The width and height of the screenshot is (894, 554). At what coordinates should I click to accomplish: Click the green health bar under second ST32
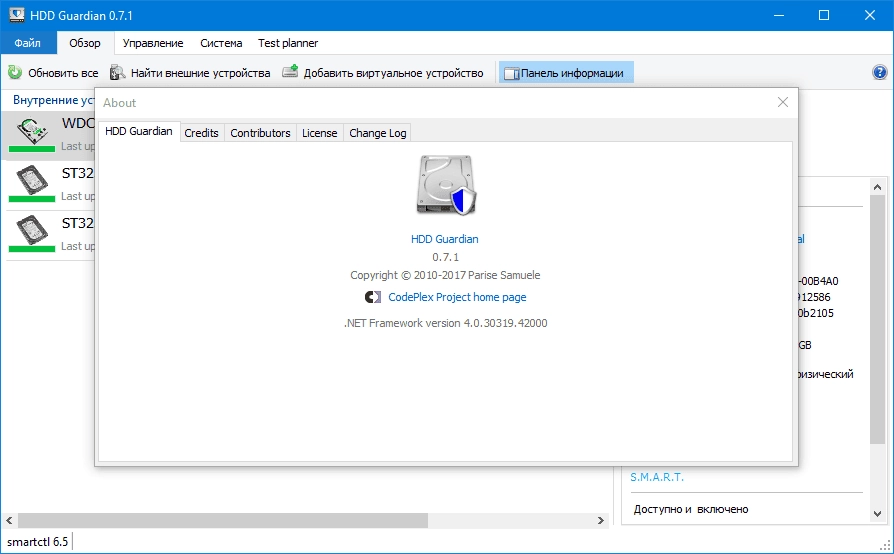point(32,249)
